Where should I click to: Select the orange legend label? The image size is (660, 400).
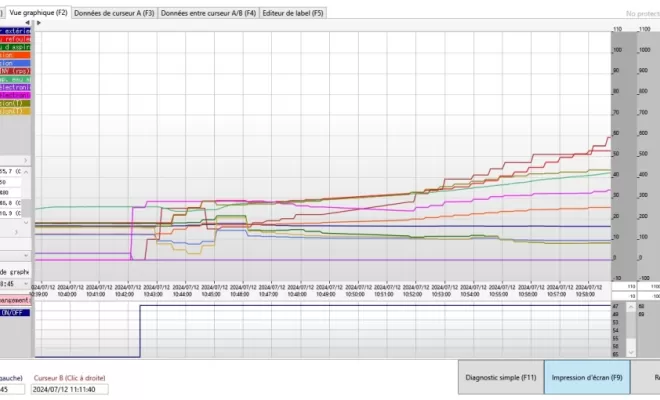[15, 55]
